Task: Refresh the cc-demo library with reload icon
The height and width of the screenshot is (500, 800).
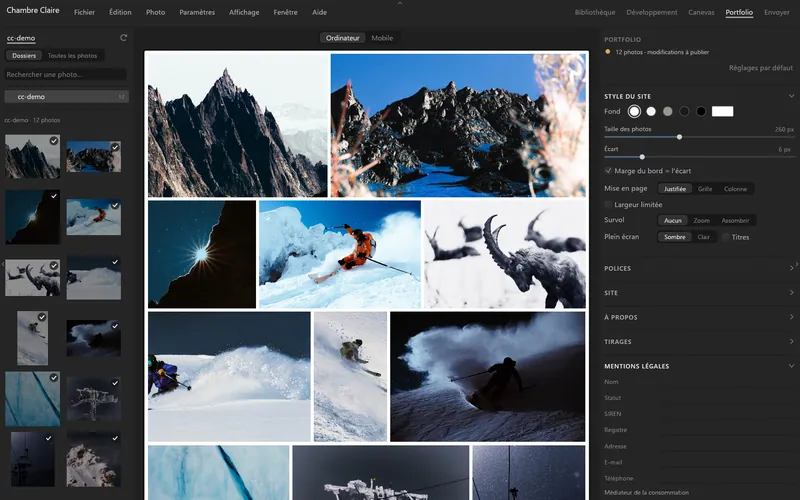Action: [x=123, y=38]
